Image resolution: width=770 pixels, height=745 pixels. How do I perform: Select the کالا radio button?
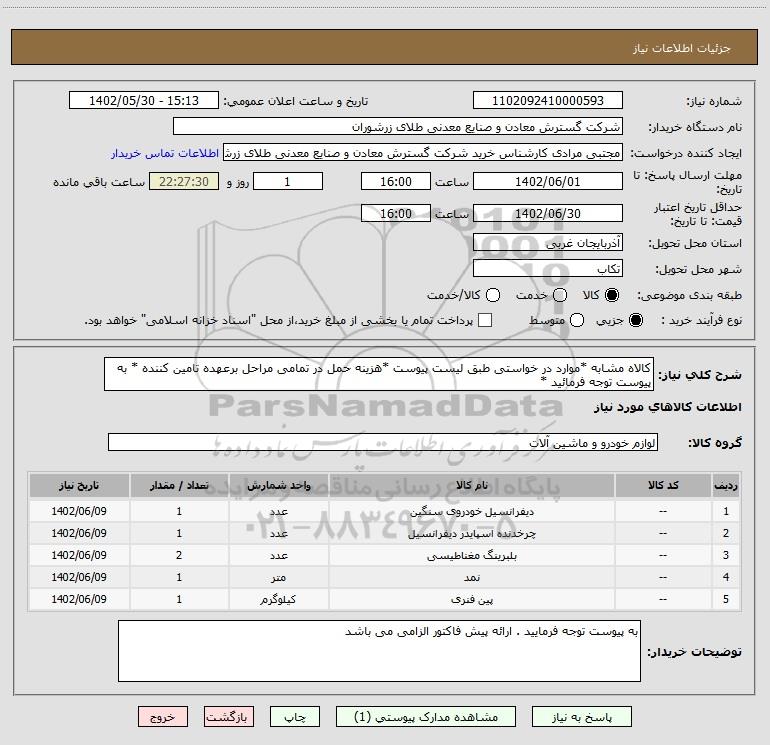pos(612,295)
